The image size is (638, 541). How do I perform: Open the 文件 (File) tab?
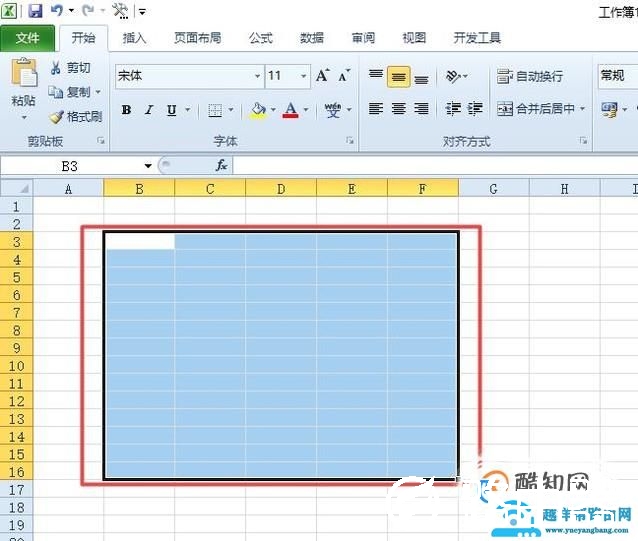click(x=28, y=38)
